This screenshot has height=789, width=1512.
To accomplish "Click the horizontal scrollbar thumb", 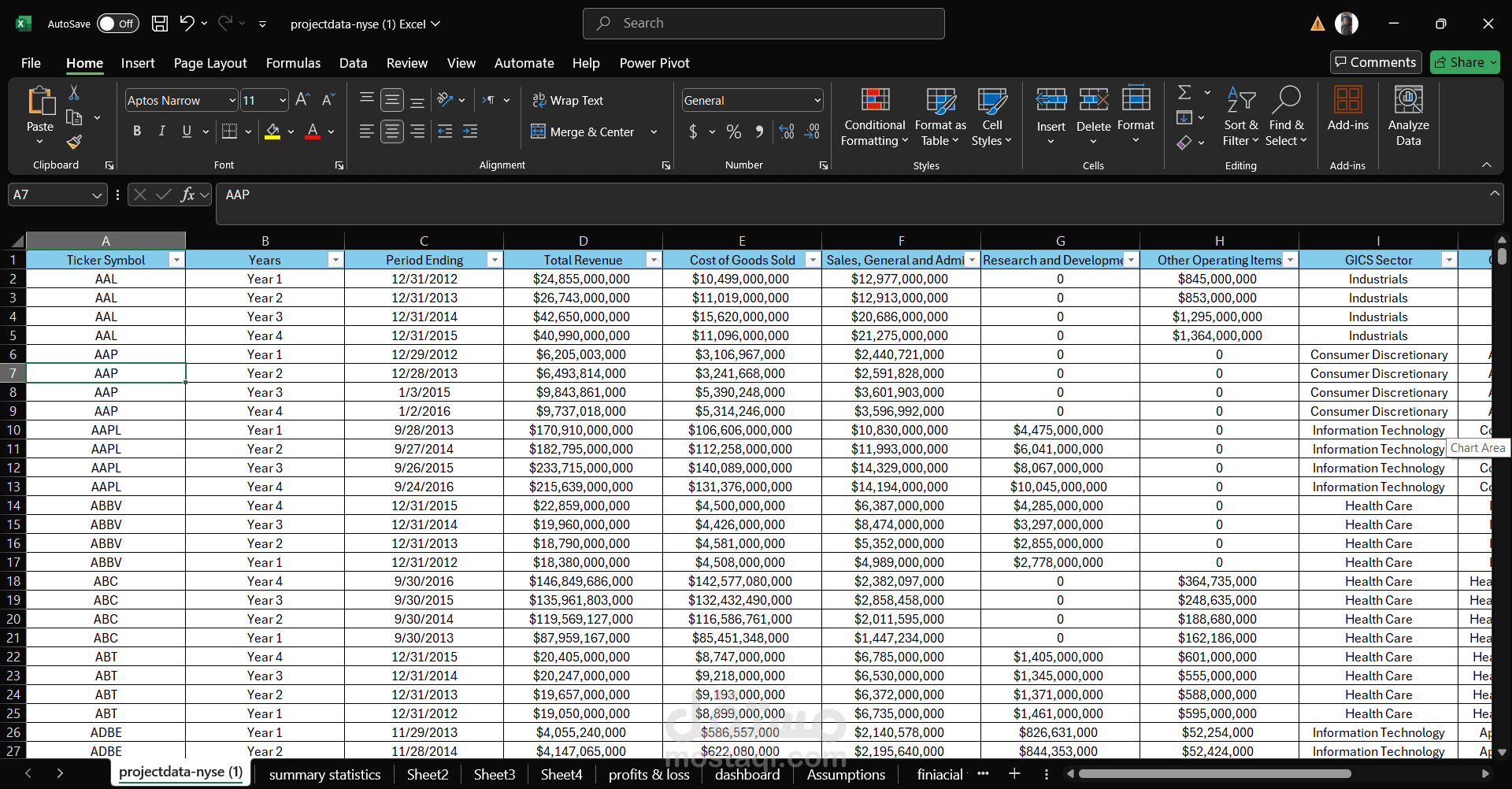I will (x=1214, y=774).
